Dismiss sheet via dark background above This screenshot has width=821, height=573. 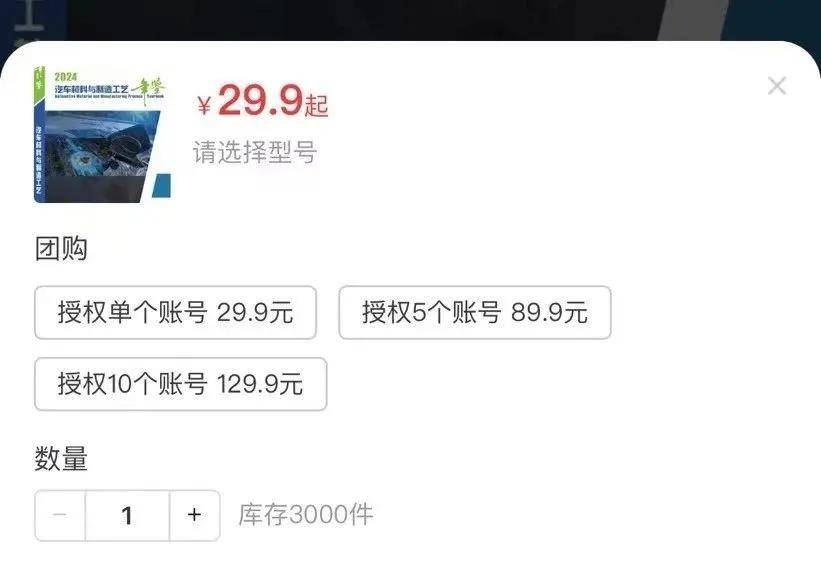coord(410,19)
